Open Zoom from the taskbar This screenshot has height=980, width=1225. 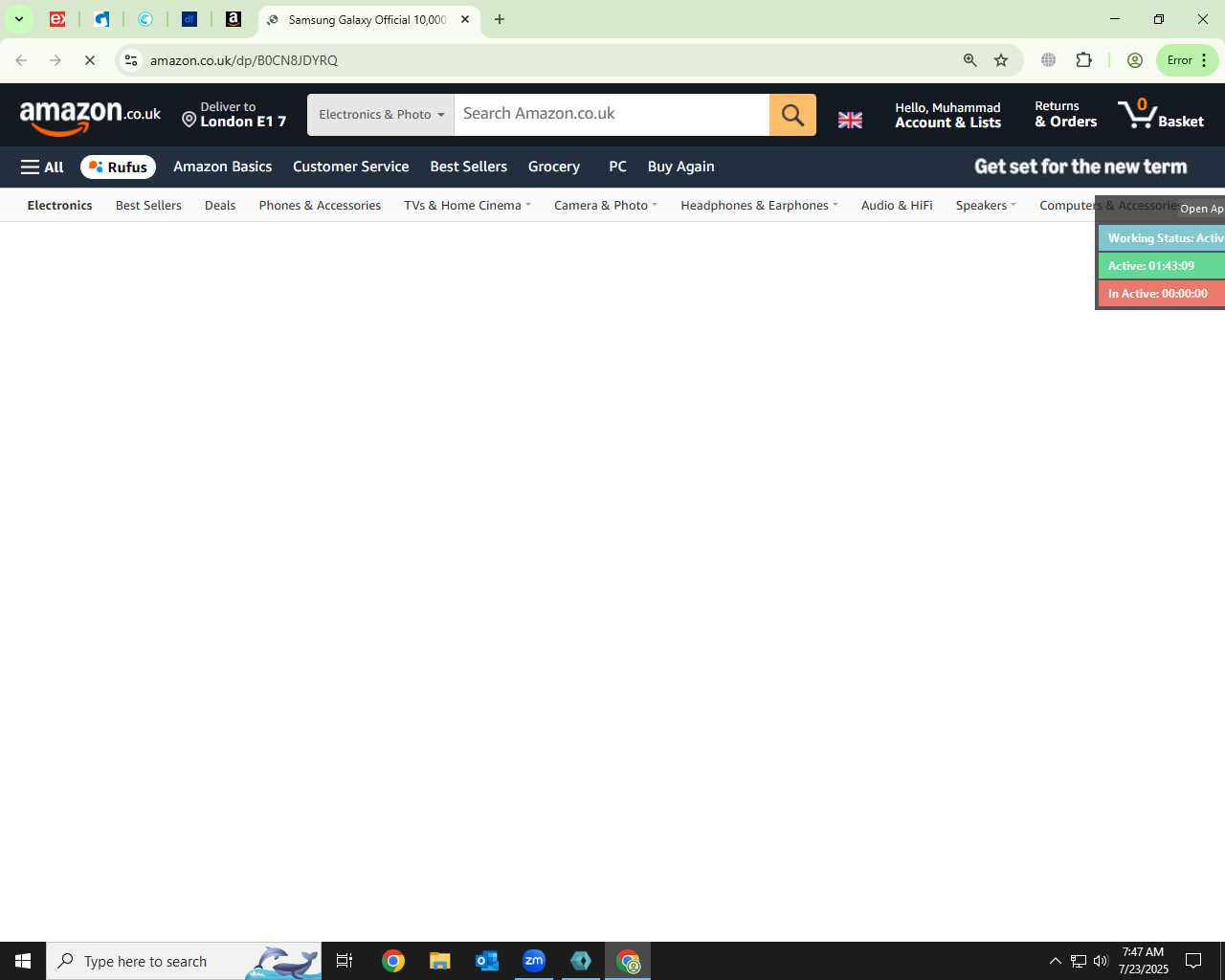[x=534, y=961]
